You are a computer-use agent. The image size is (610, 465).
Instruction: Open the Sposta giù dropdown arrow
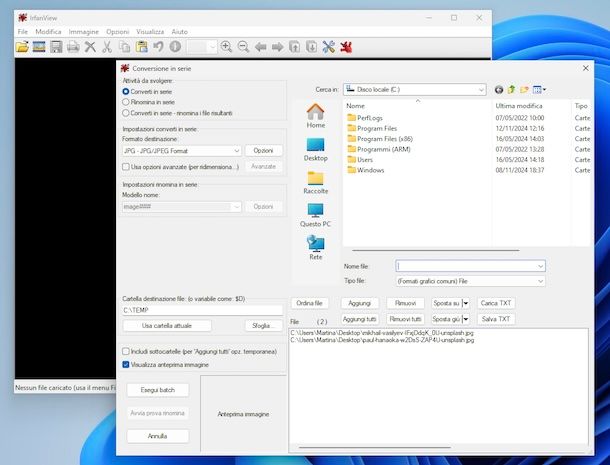tap(466, 319)
